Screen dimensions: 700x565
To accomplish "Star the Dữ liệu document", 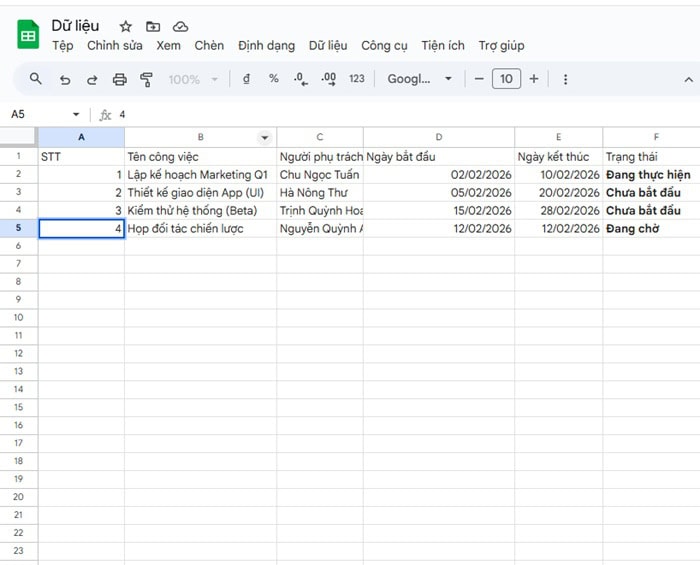I will (x=126, y=26).
